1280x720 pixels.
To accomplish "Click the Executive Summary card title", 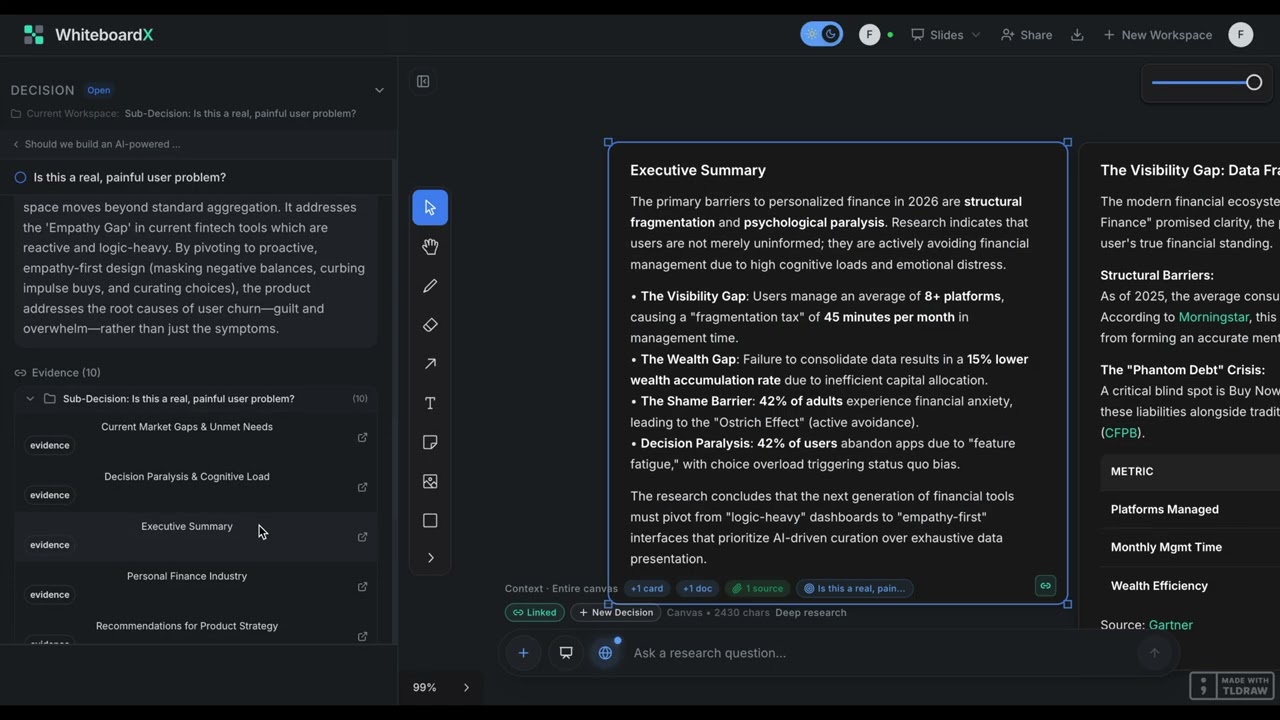I will [698, 170].
